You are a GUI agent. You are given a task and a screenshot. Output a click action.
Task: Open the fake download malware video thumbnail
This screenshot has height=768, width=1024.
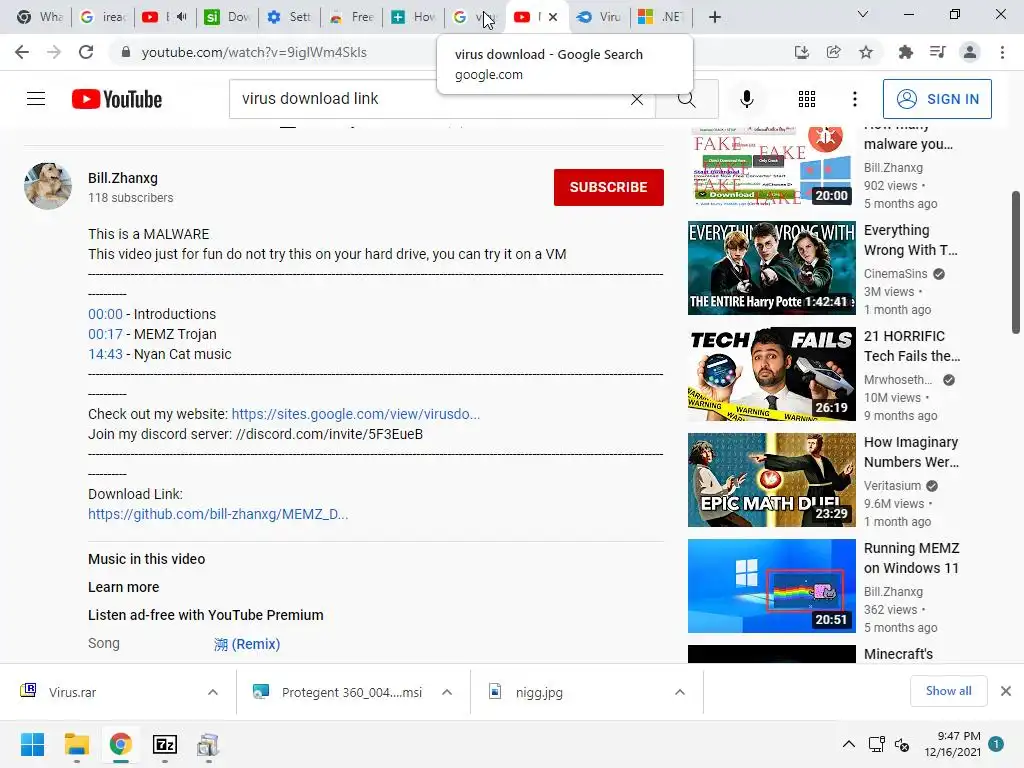[771, 167]
